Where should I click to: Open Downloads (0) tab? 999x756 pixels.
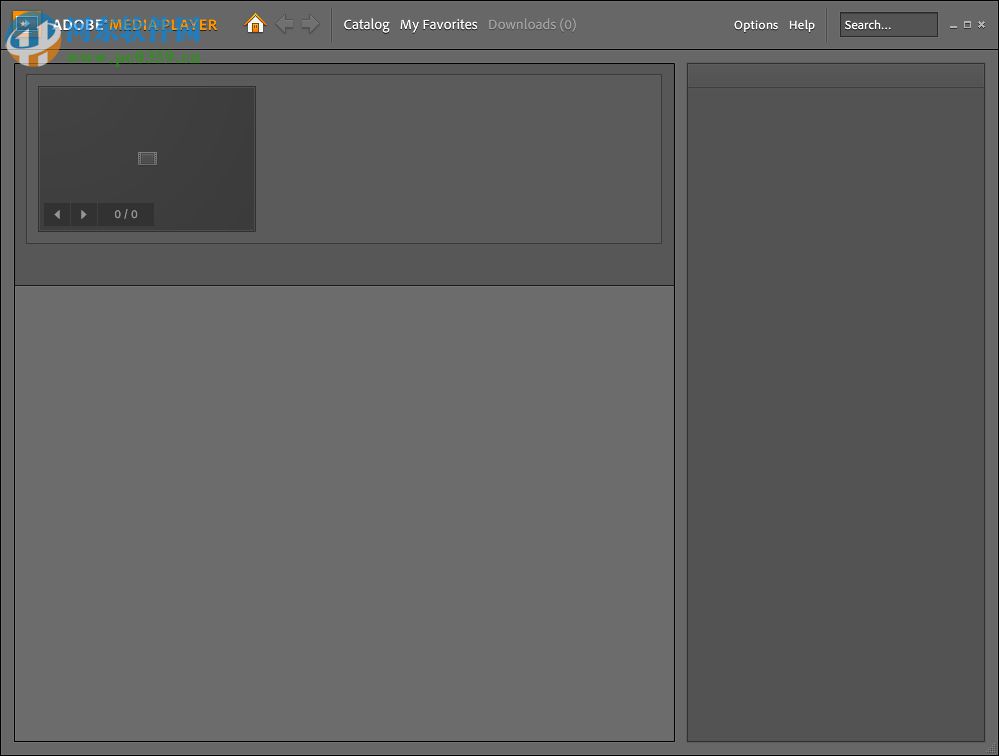[x=532, y=25]
